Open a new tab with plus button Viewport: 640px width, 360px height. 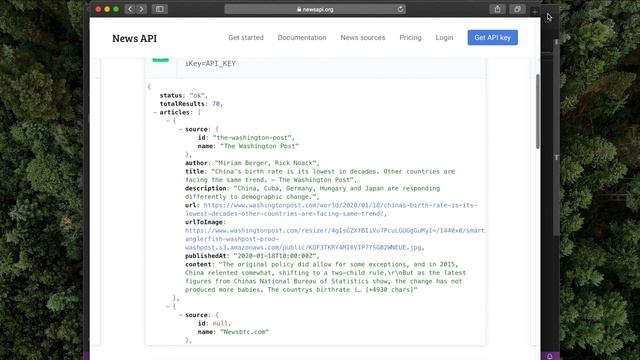pyautogui.click(x=534, y=12)
